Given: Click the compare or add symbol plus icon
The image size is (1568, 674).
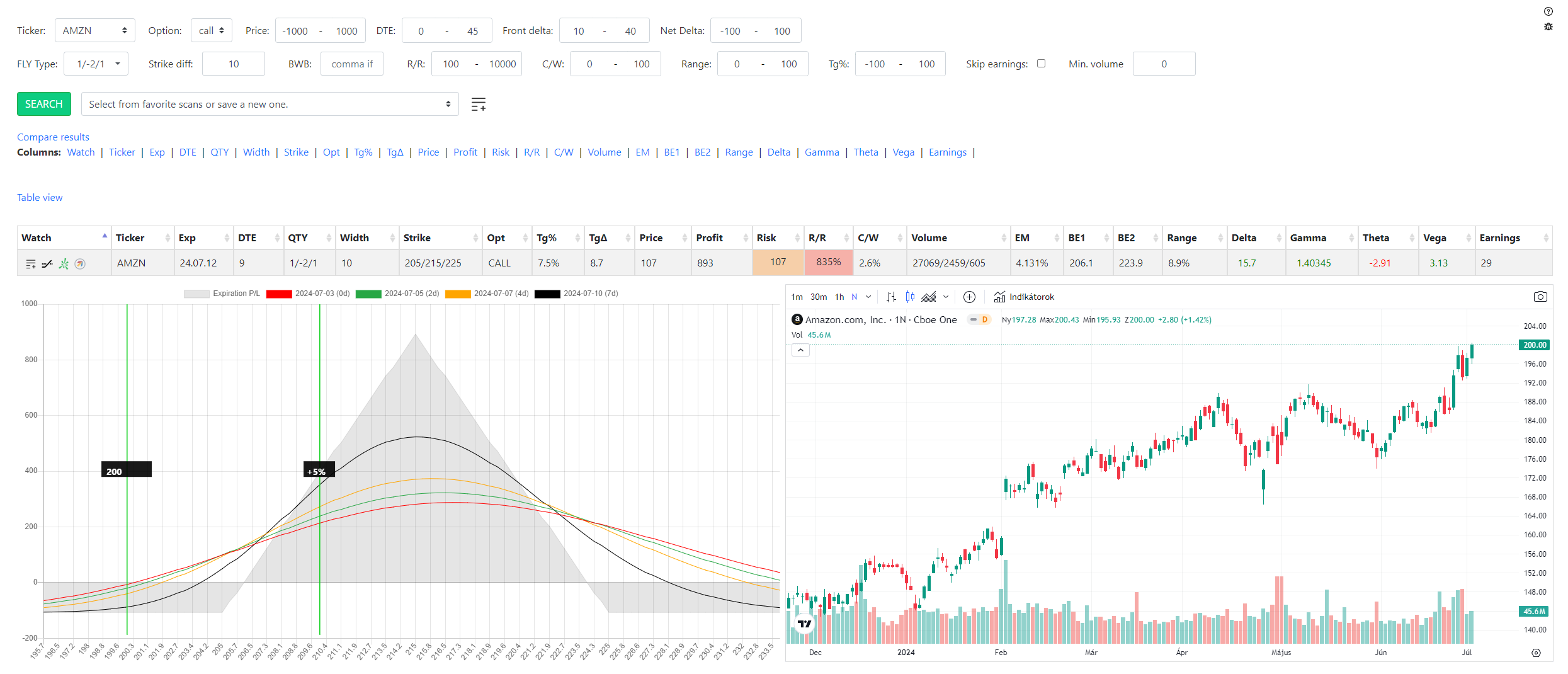Looking at the screenshot, I should point(970,297).
